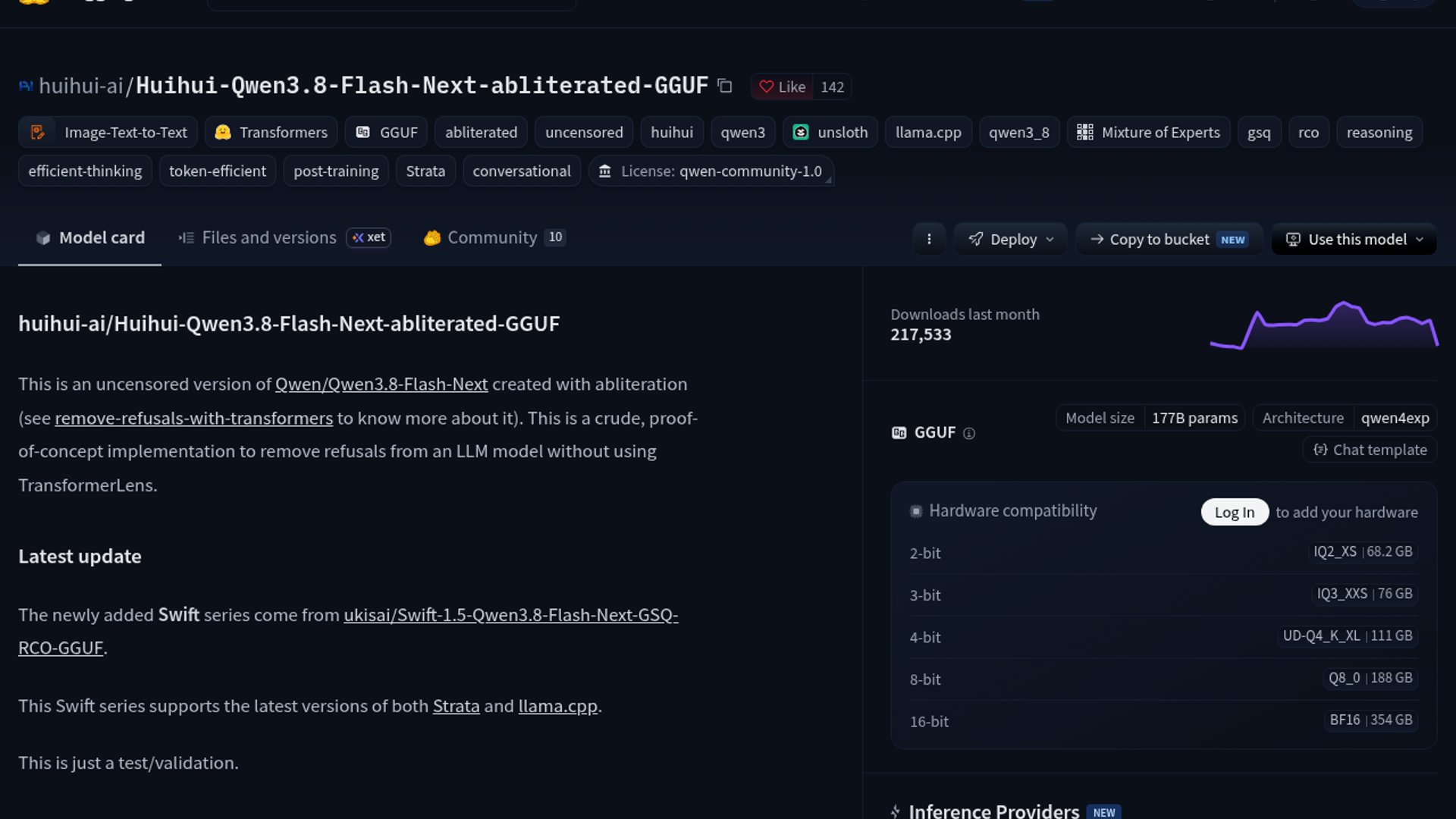Open the Chat template button
The image size is (1456, 819).
[1370, 450]
